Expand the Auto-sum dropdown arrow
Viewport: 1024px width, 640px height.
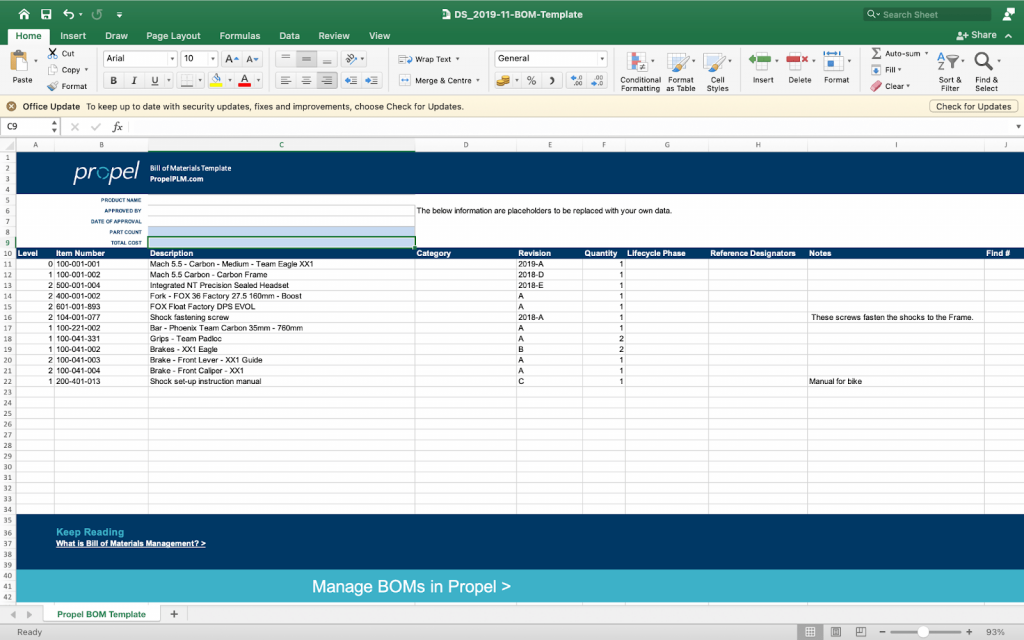(926, 54)
